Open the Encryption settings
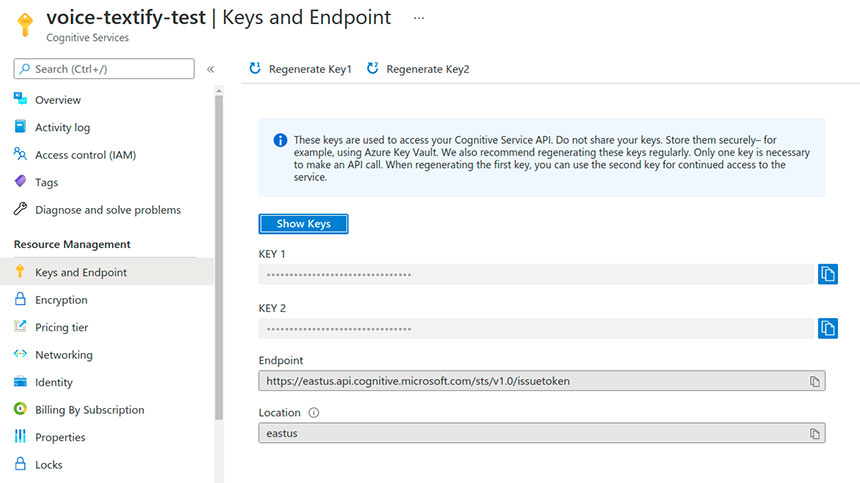 pos(61,300)
